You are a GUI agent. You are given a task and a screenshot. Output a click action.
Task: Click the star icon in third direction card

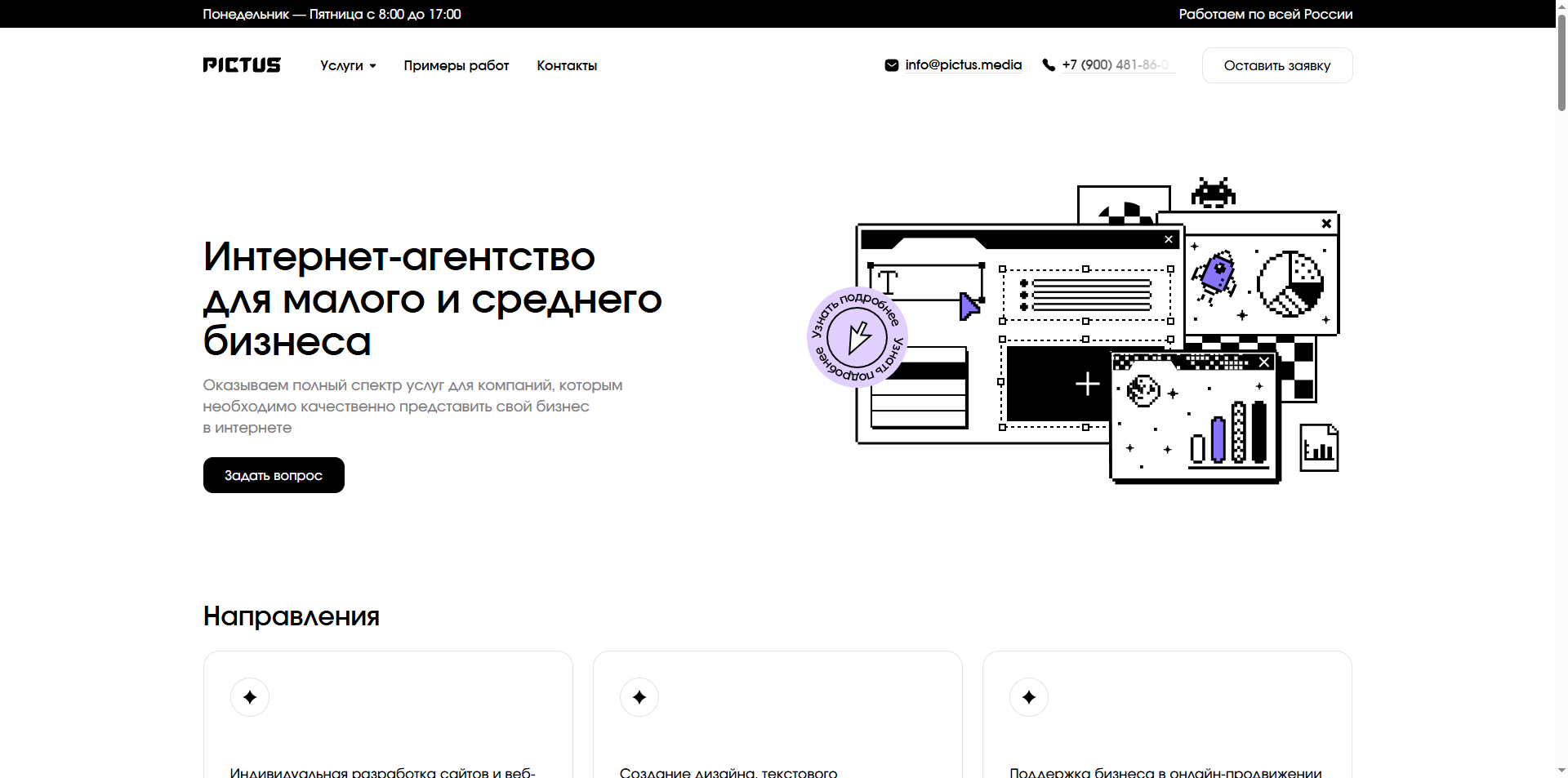coord(1029,697)
